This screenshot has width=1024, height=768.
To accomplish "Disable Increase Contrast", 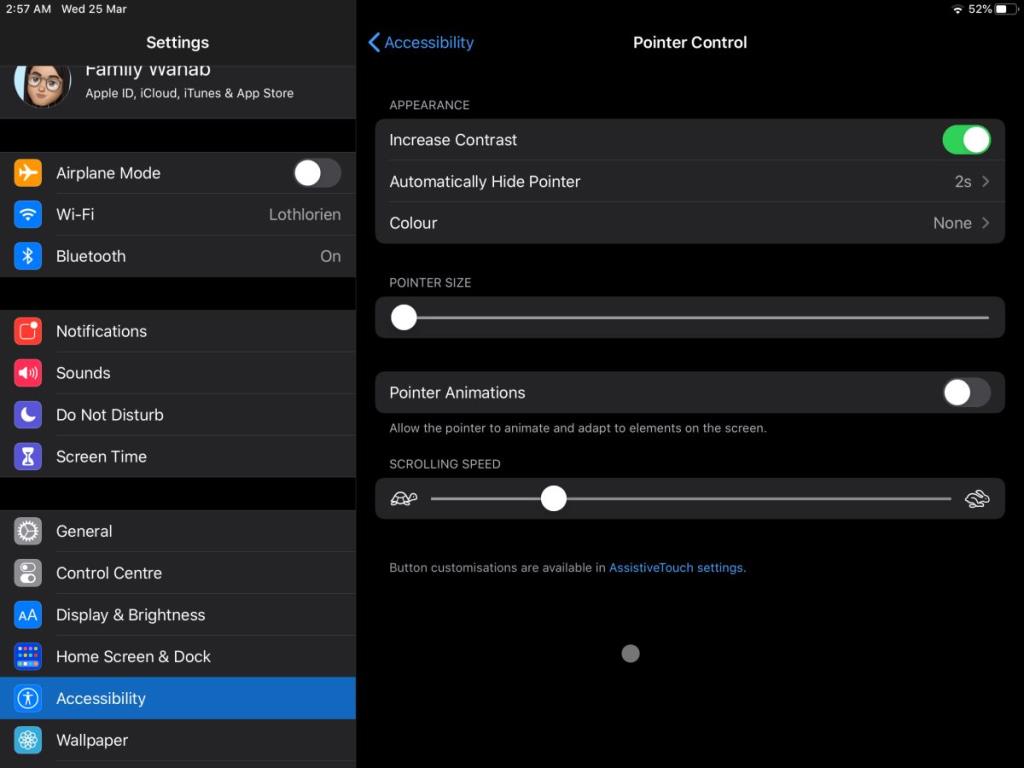I will pos(966,140).
